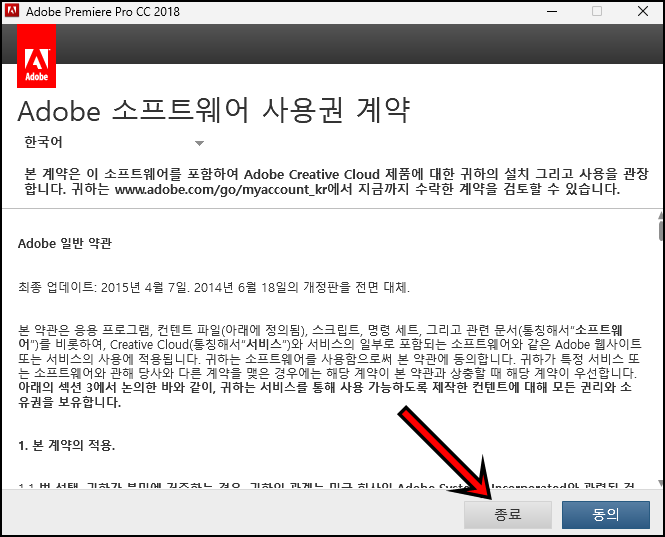Click the bold '아래의 섹션 3에서 논의한' sentence
665x537 pixels.
(x=325, y=394)
